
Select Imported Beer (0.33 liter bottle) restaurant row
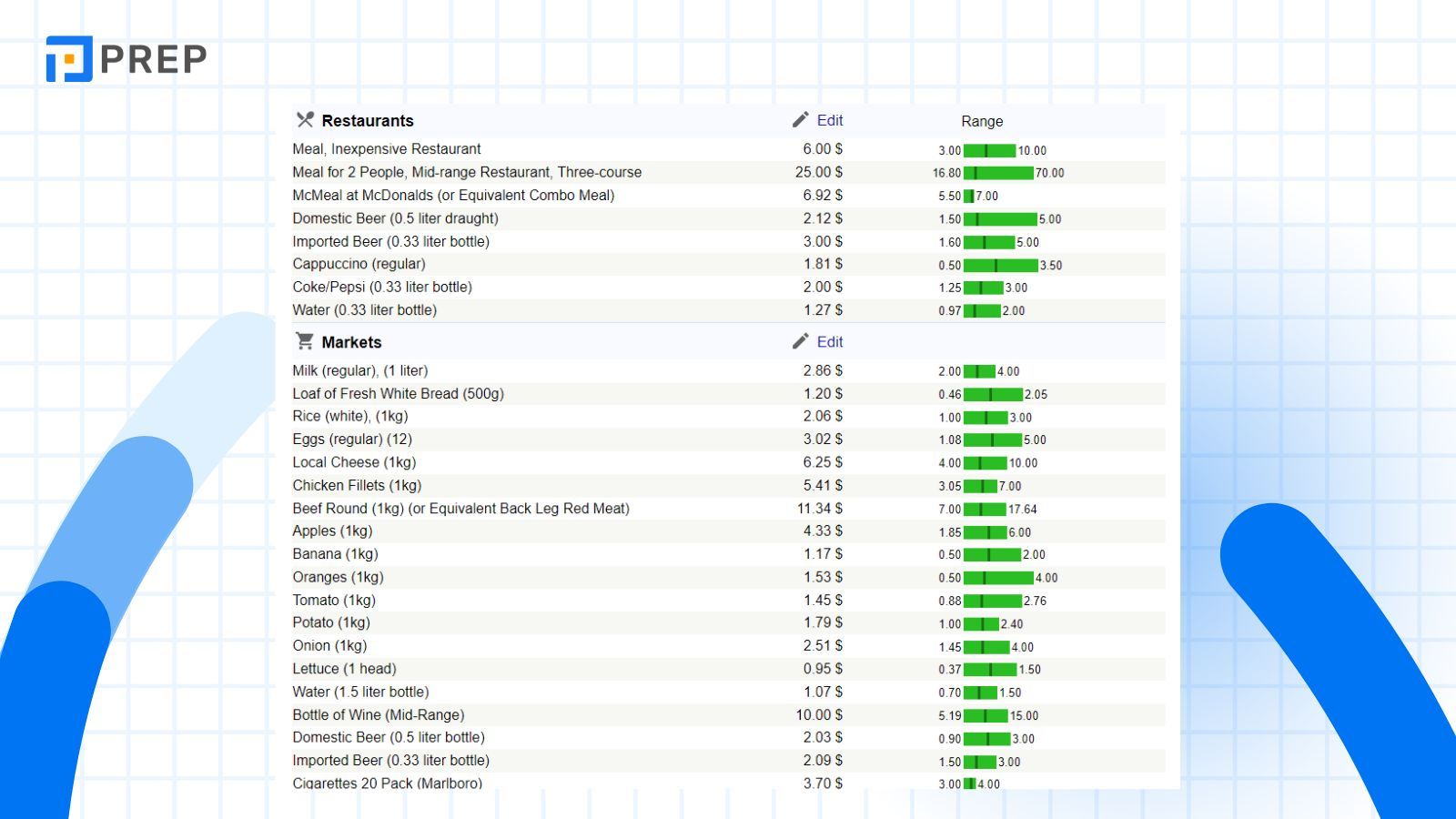click(390, 241)
